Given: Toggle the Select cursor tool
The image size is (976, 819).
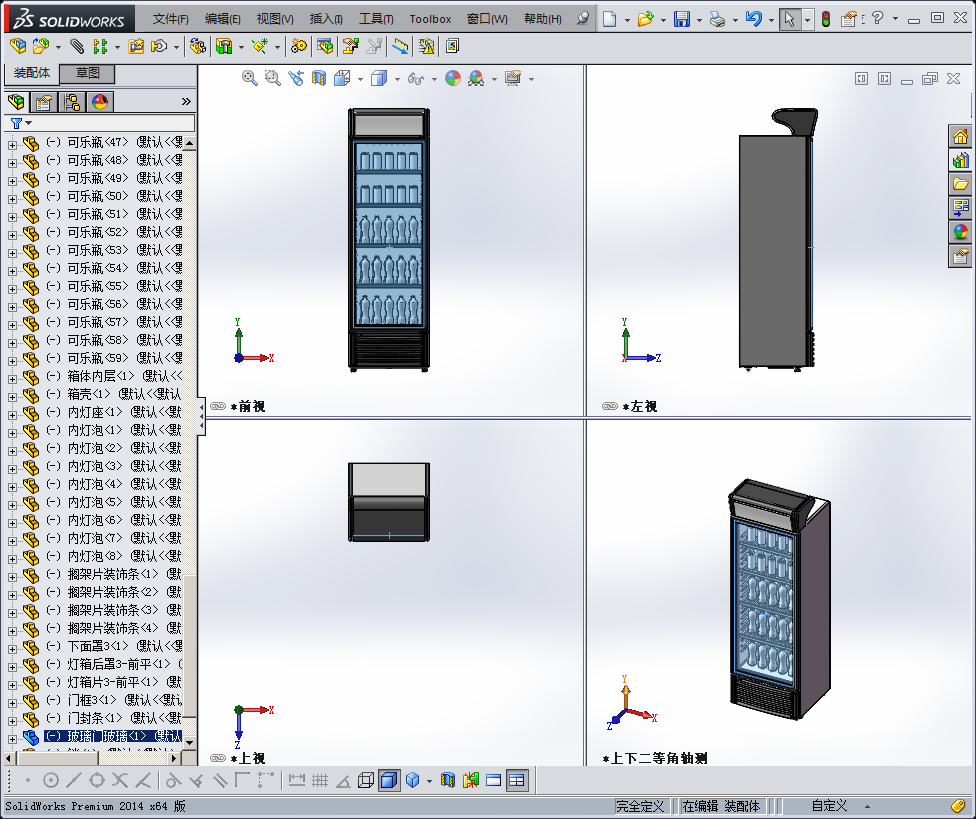Looking at the screenshot, I should pos(789,19).
